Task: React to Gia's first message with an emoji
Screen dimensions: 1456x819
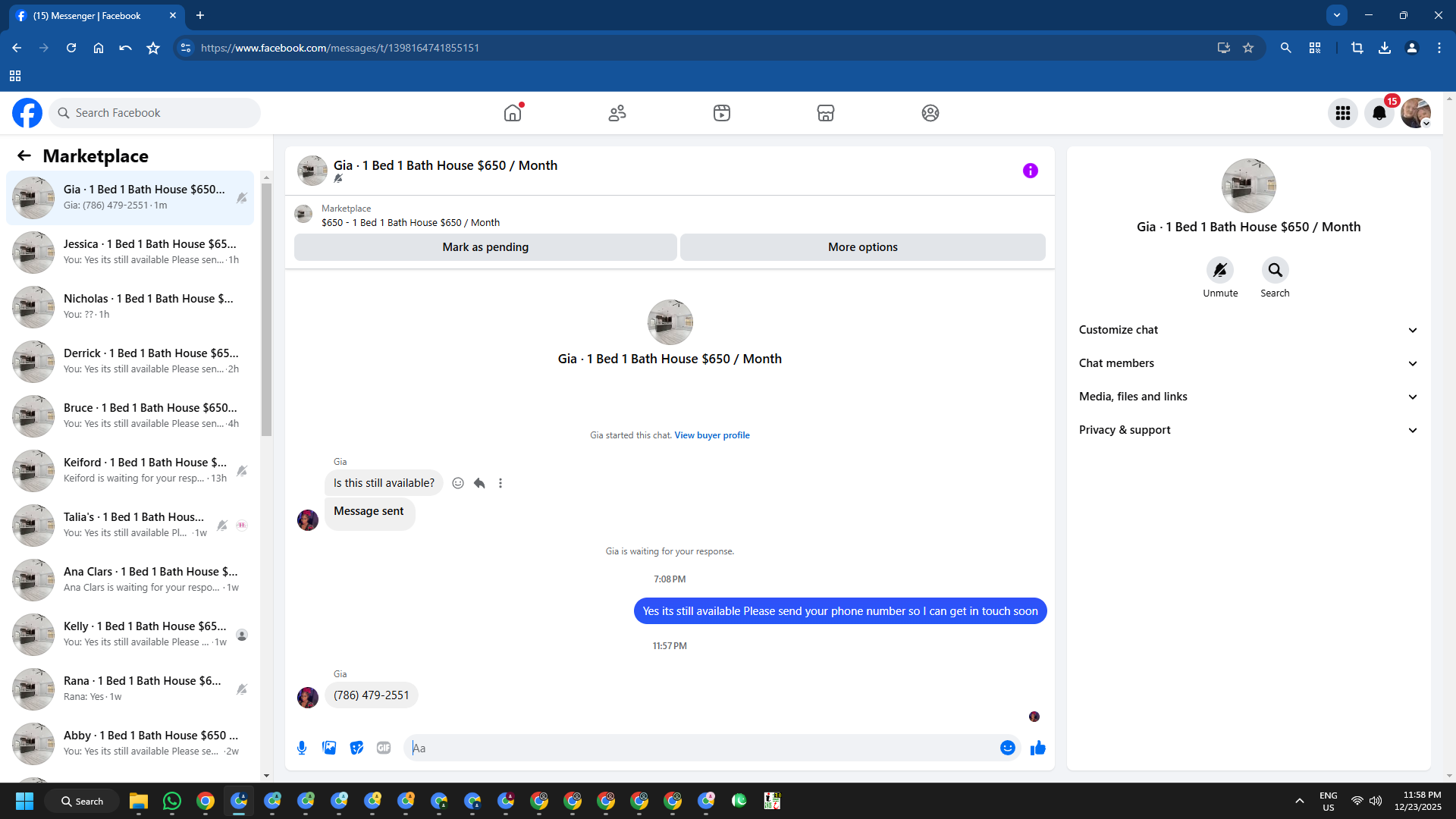Action: click(x=458, y=483)
